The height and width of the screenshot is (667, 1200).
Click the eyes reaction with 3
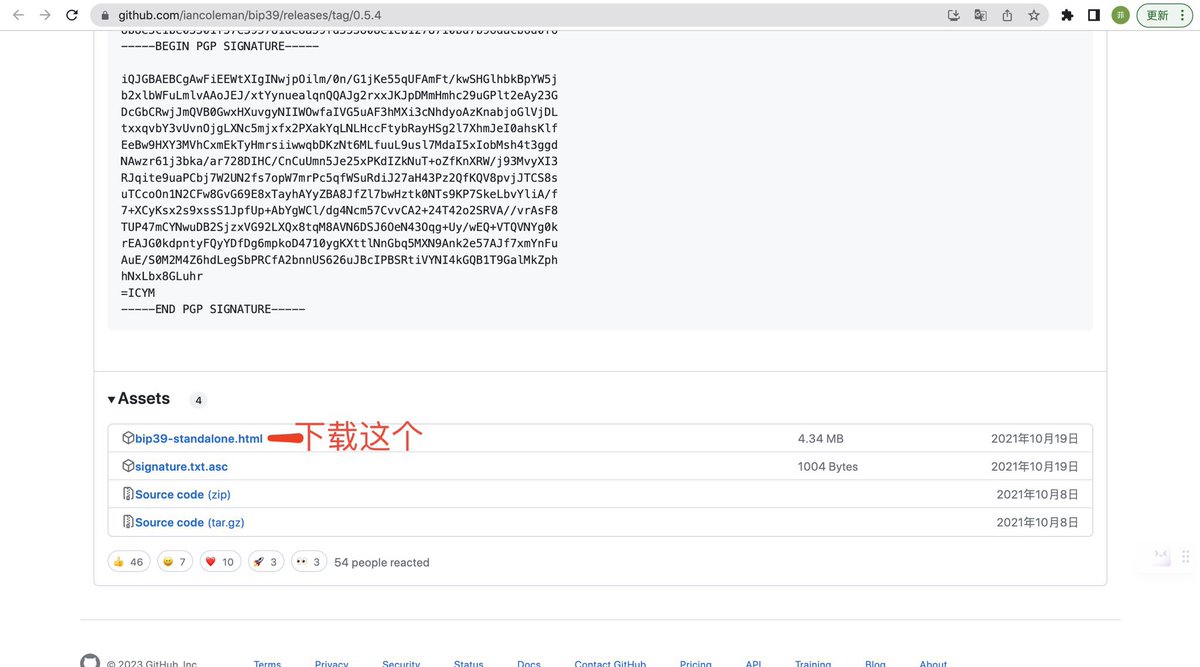(x=309, y=562)
